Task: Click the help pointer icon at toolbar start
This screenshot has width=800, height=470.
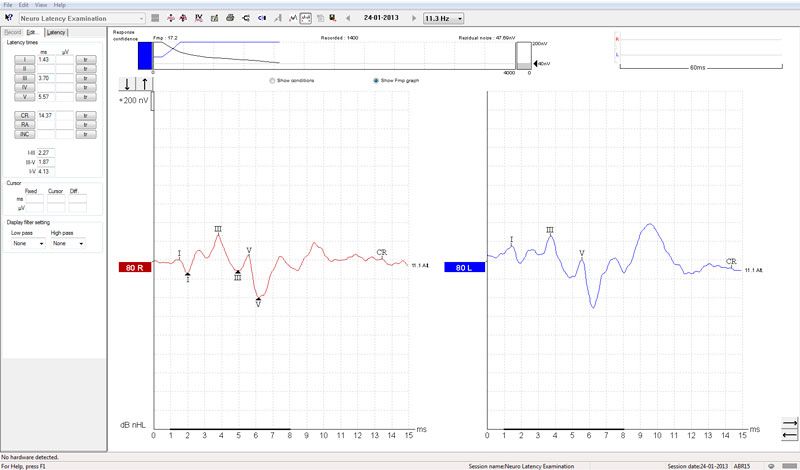Action: point(9,19)
